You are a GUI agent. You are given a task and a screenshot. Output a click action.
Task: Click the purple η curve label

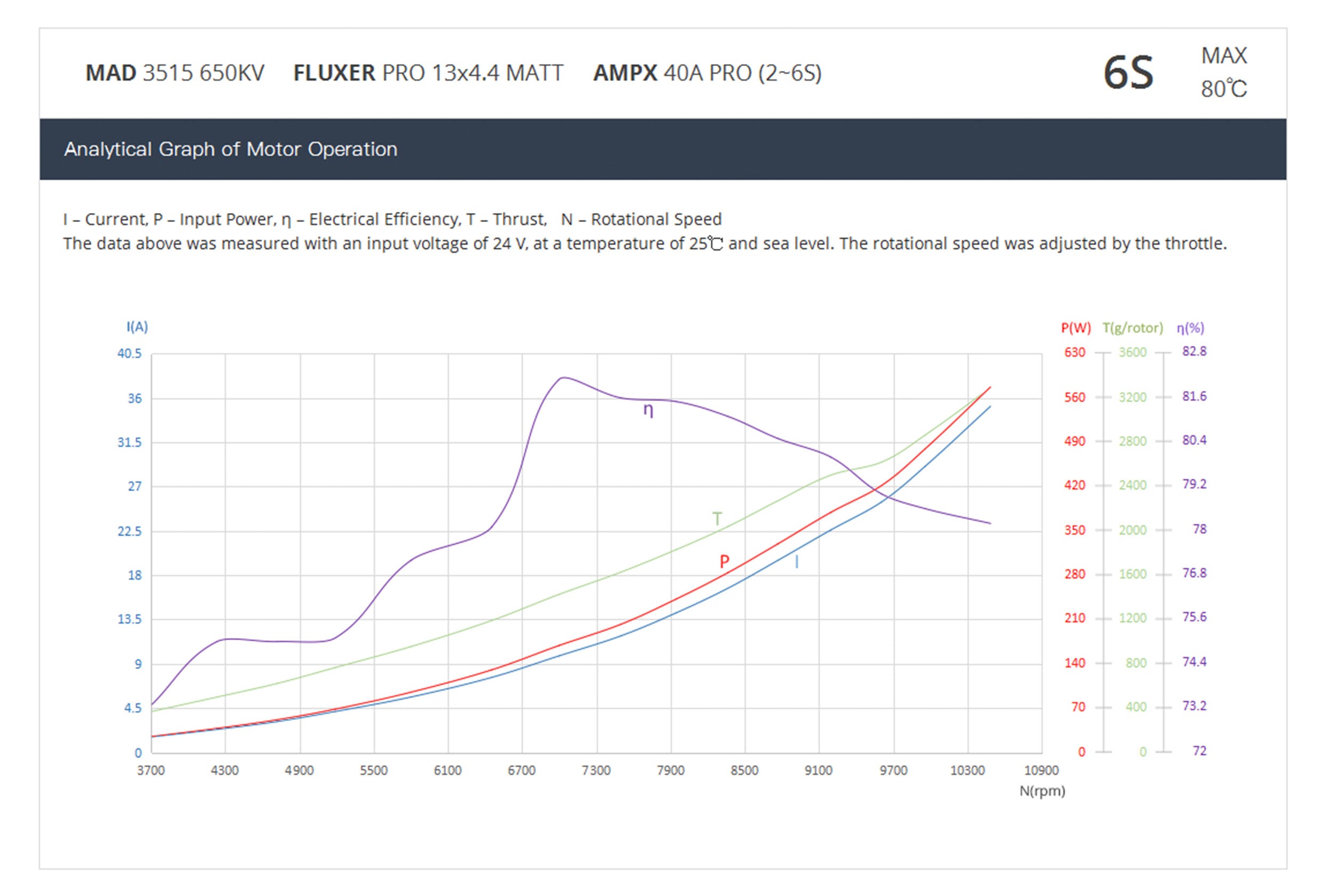[648, 410]
